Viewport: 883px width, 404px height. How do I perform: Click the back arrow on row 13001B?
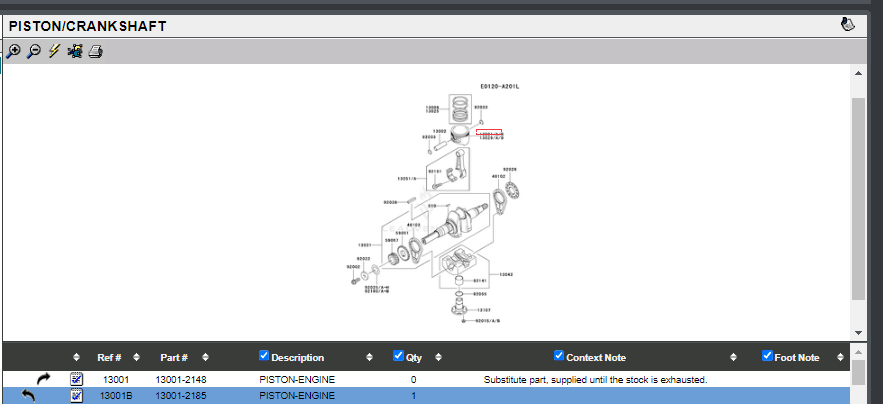click(x=28, y=396)
